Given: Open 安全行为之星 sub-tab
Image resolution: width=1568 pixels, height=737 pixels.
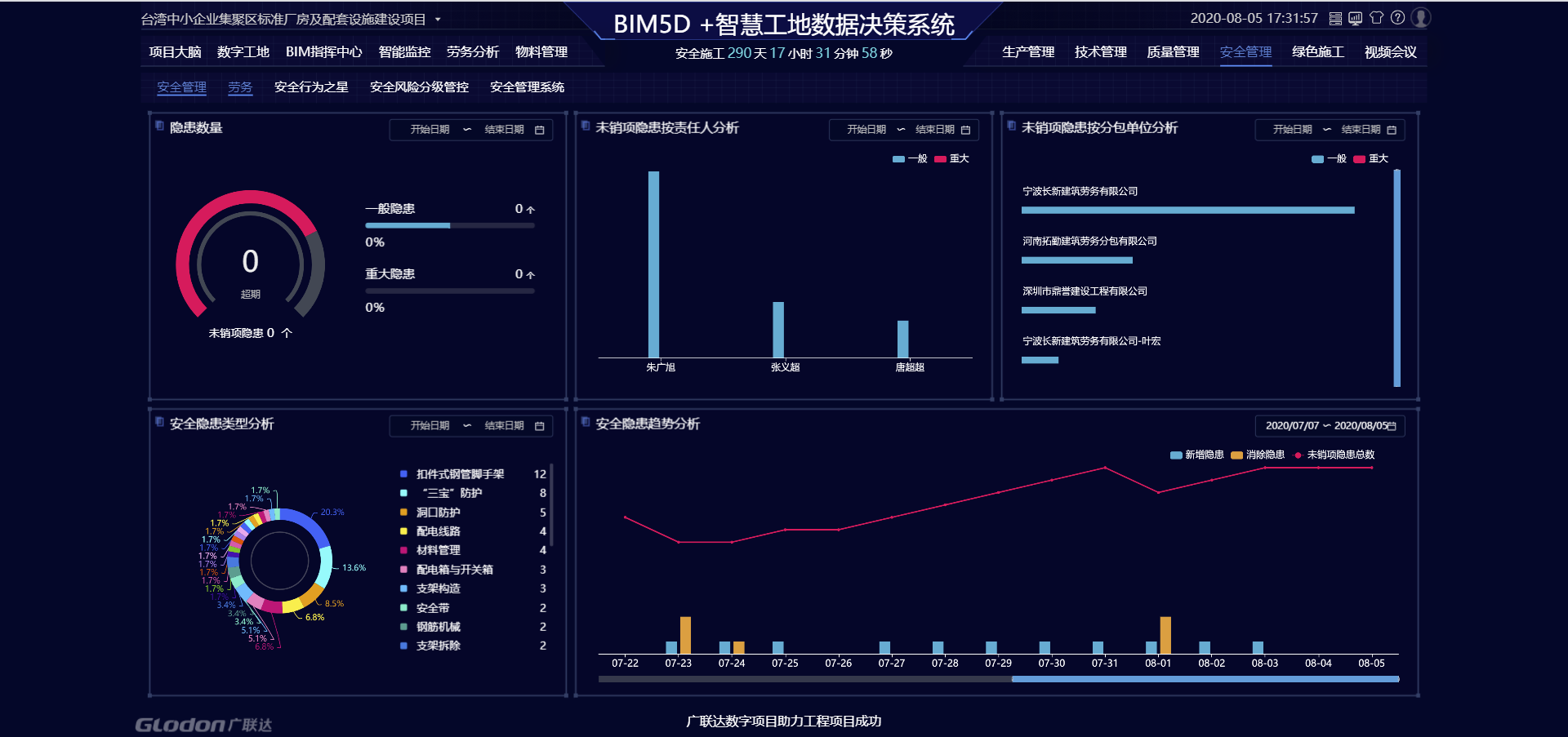Looking at the screenshot, I should pyautogui.click(x=311, y=87).
